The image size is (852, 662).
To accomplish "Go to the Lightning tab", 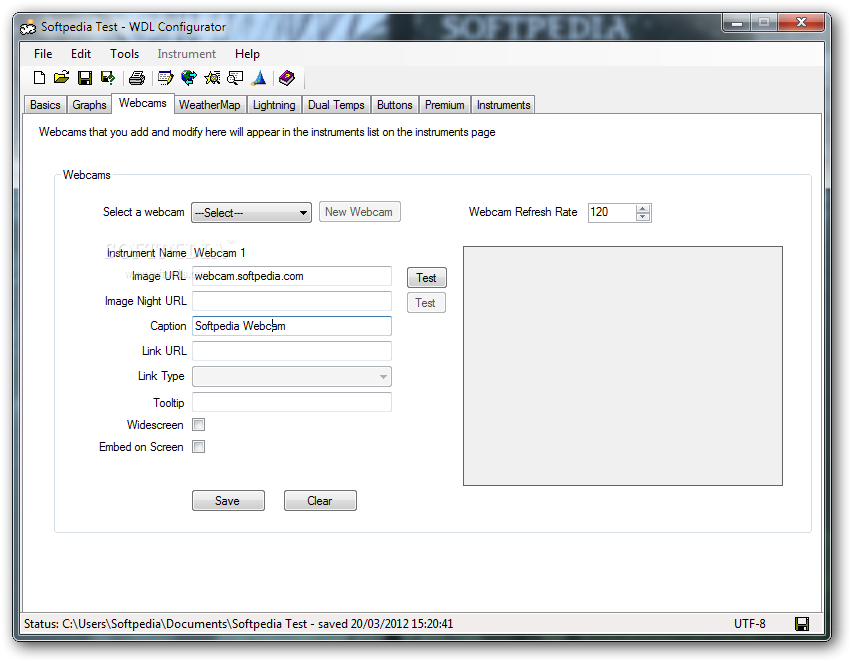I will (274, 105).
